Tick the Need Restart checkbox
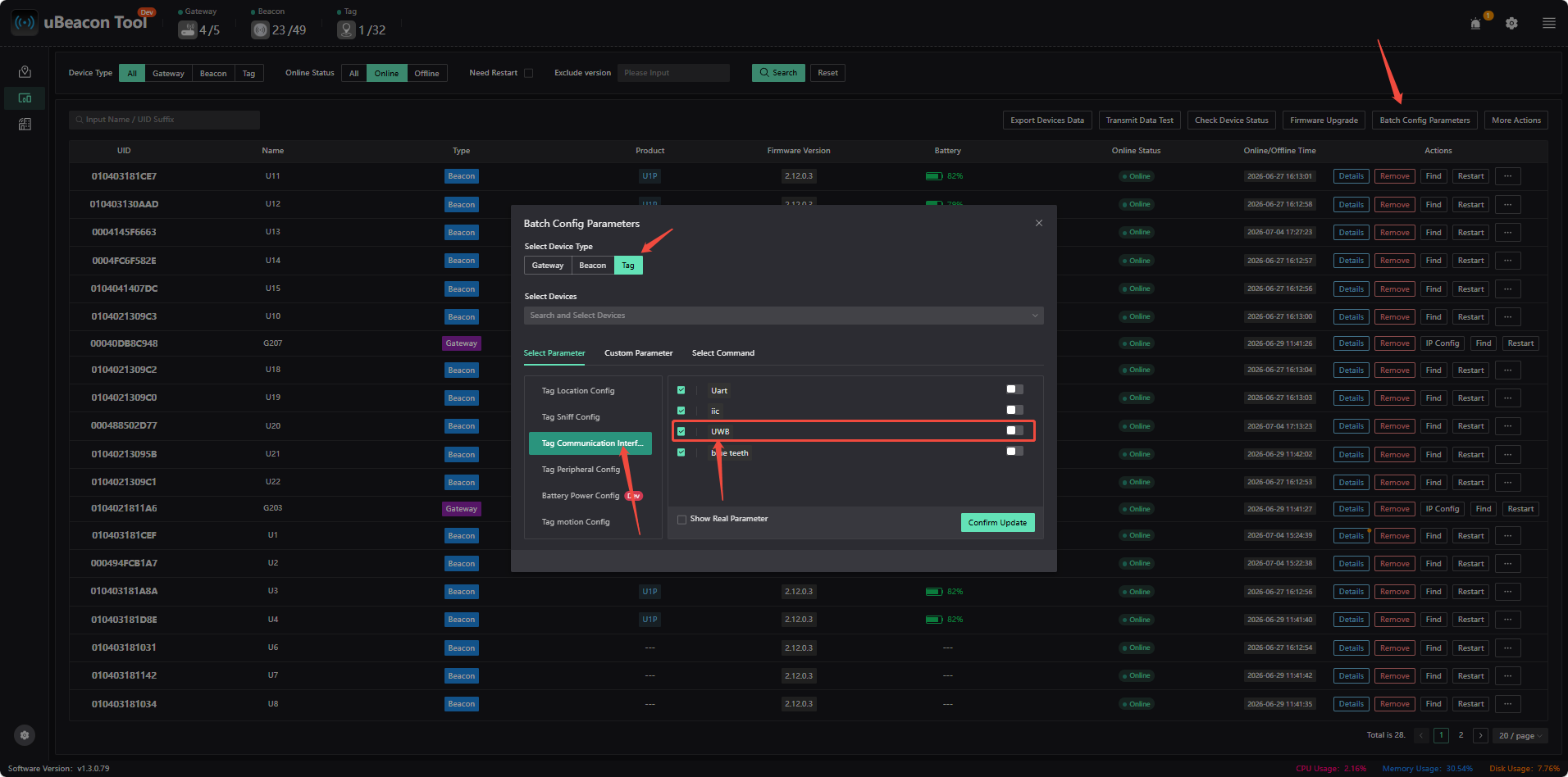Screen dimensions: 1568x777 click(x=529, y=73)
